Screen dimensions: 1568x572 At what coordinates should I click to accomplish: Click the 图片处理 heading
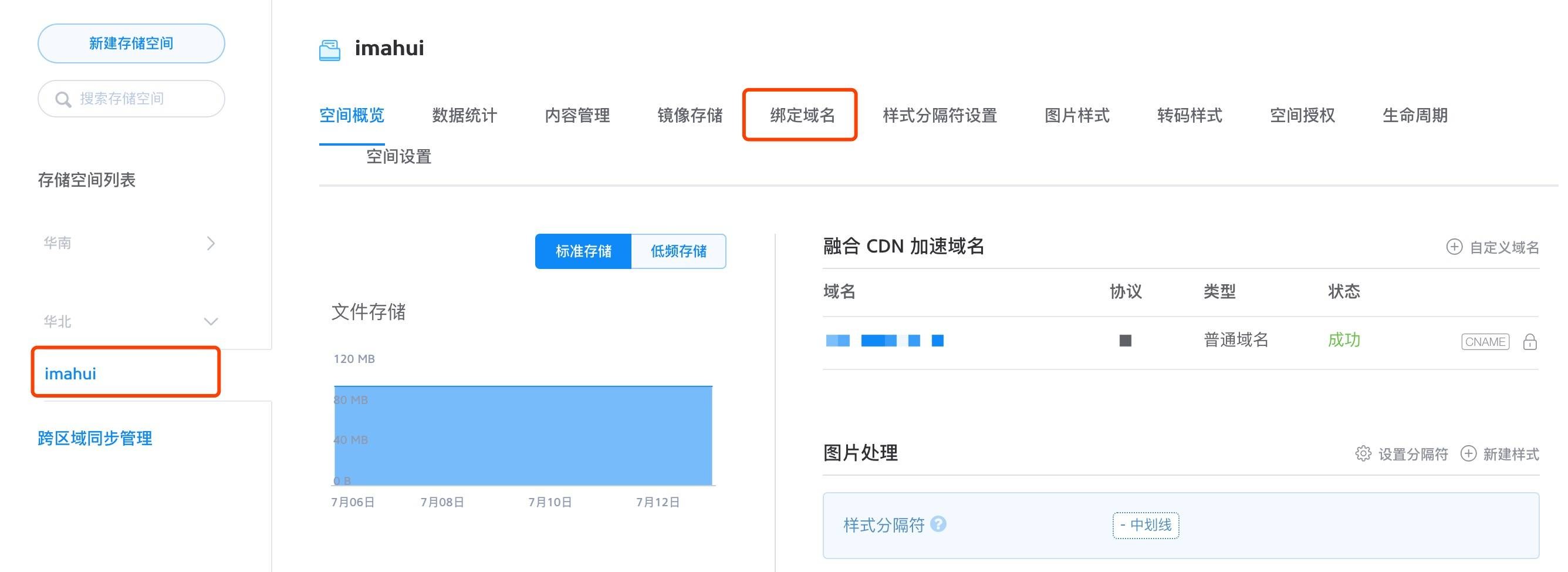[x=860, y=453]
